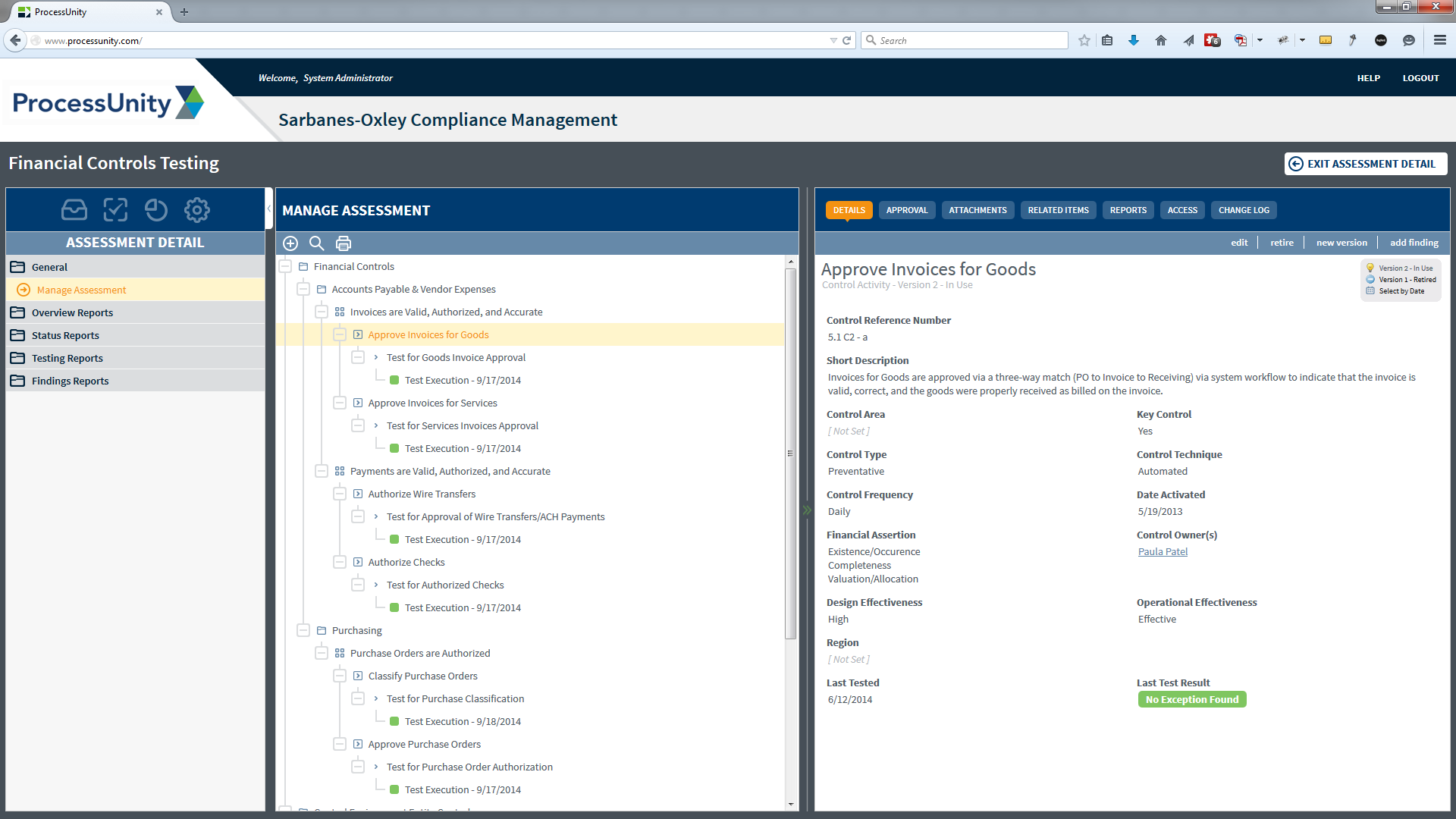The image size is (1456, 819).
Task: Open Select by Date with the calendar icon
Action: pyautogui.click(x=1370, y=290)
